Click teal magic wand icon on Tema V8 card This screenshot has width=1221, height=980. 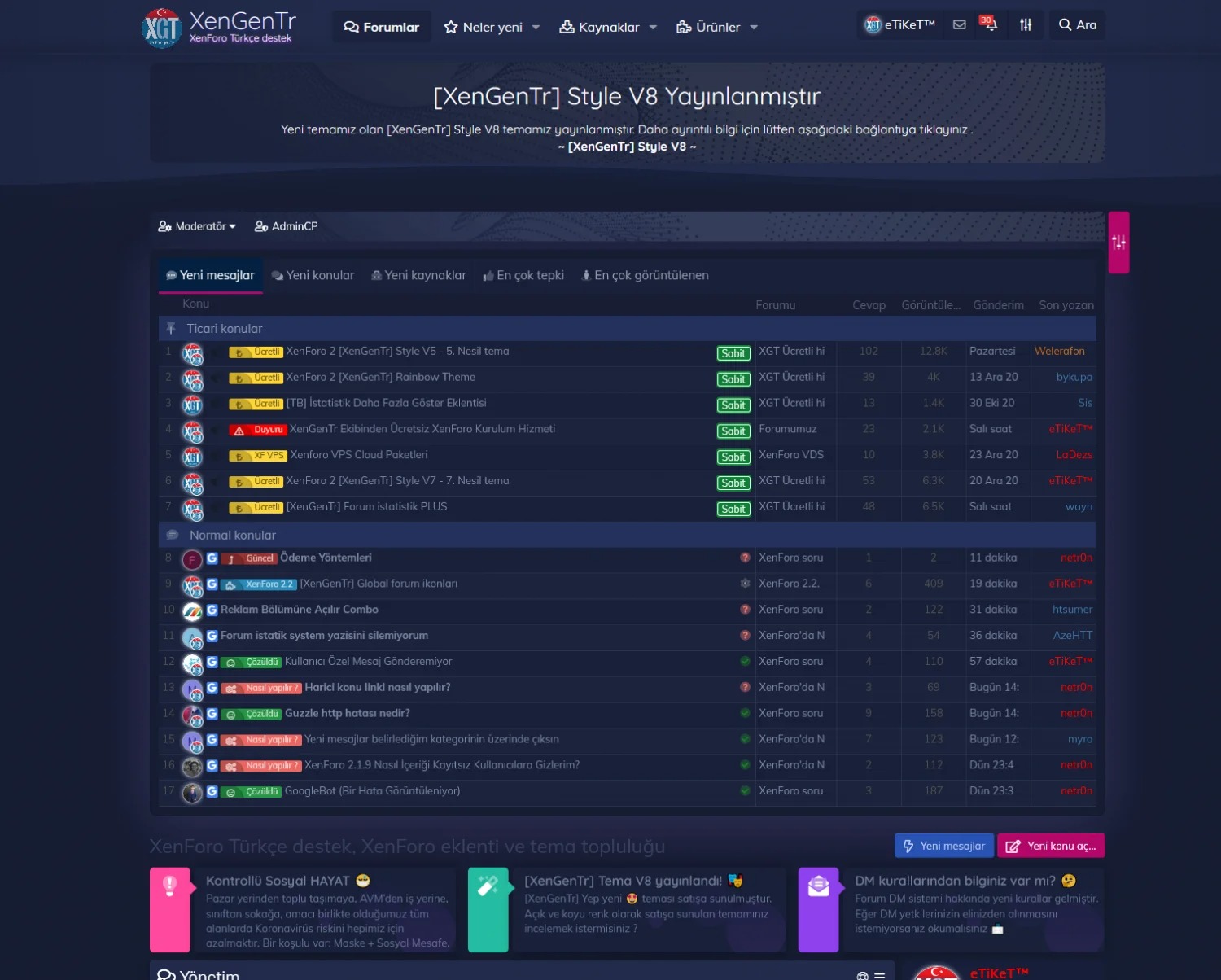pyautogui.click(x=488, y=886)
